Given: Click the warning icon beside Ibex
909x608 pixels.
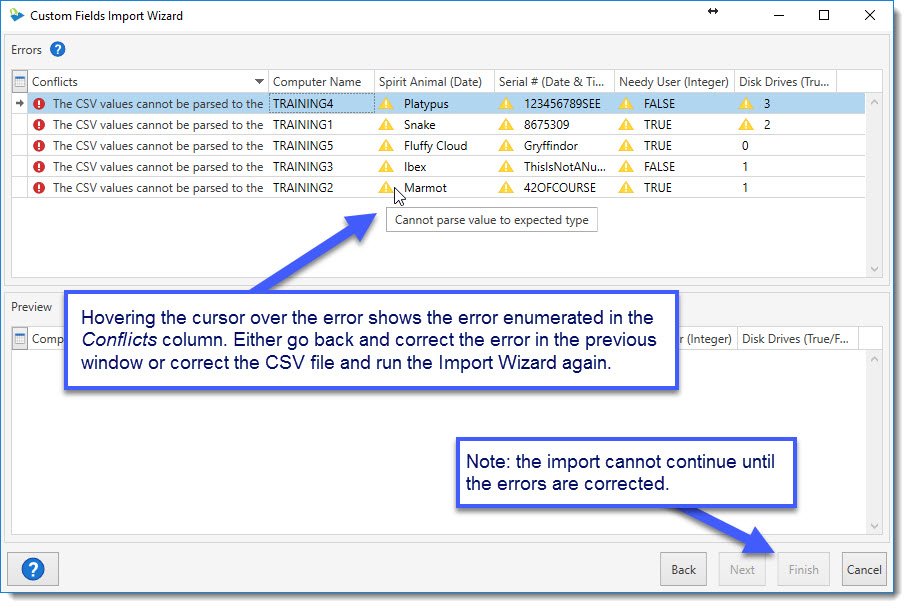Looking at the screenshot, I should point(386,167).
